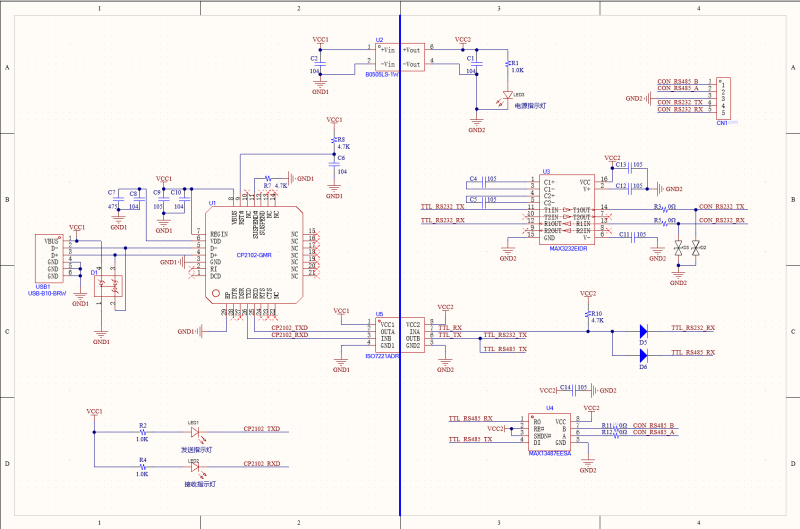
Task: Click the CON_RS485_B label at CN1
Action: click(x=679, y=80)
